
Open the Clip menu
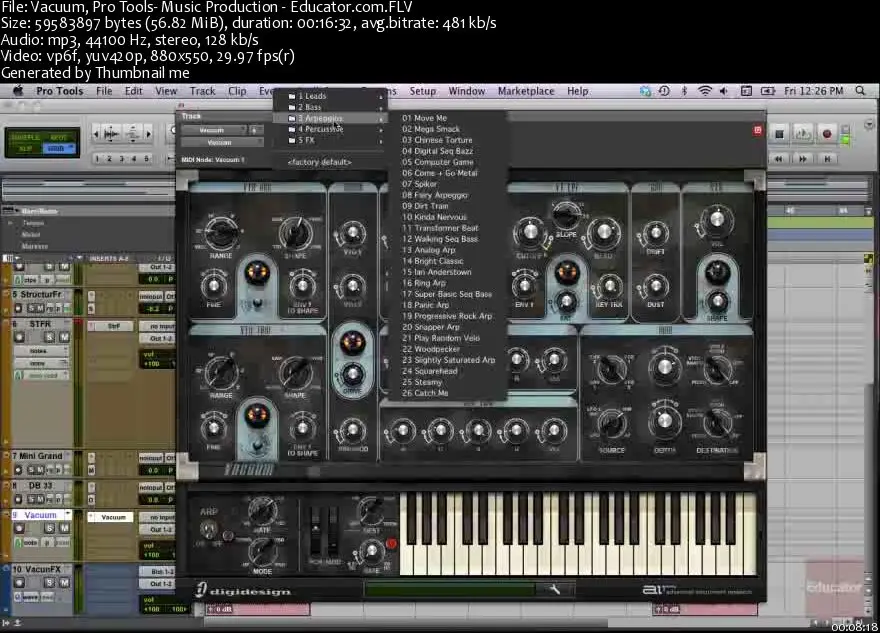[x=237, y=91]
